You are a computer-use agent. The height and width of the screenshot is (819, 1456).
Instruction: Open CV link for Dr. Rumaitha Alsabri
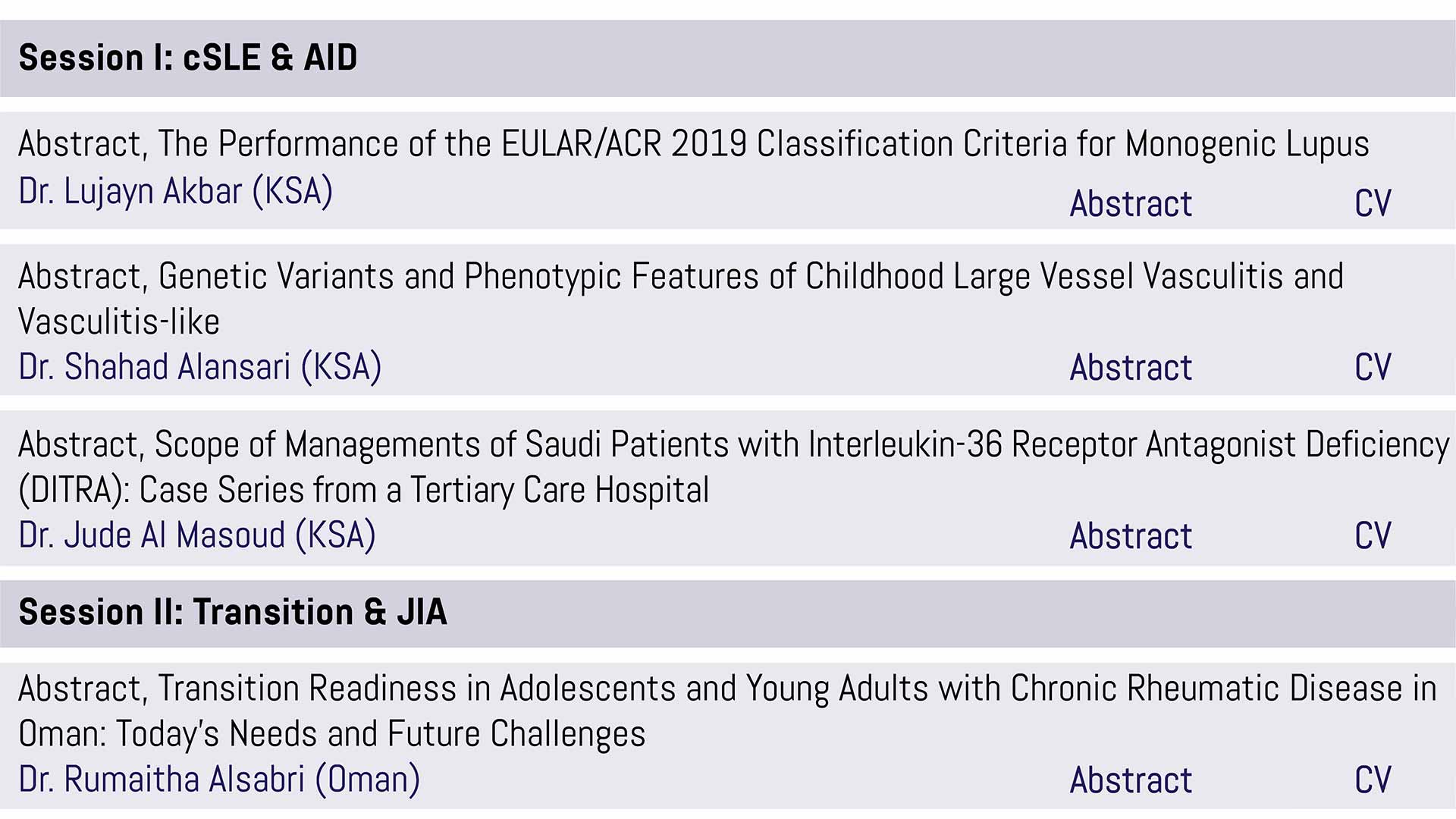tap(1373, 780)
